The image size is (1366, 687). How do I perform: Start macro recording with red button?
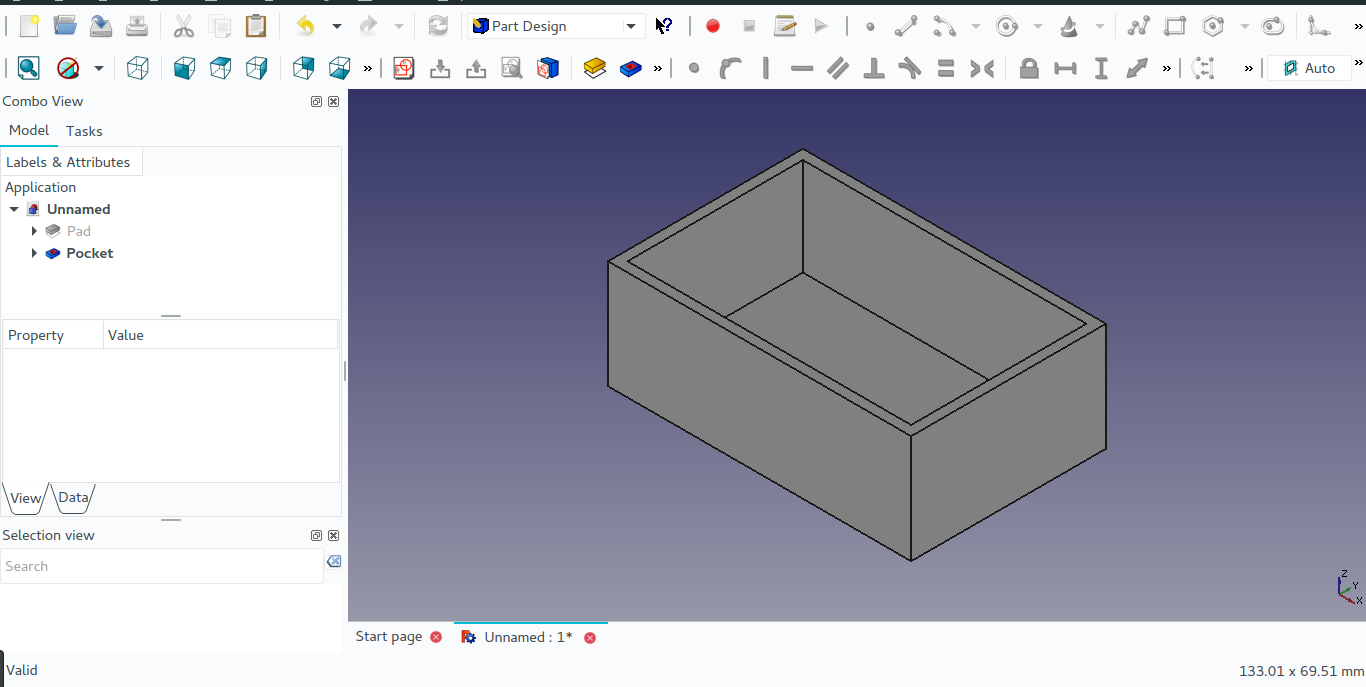tap(713, 26)
